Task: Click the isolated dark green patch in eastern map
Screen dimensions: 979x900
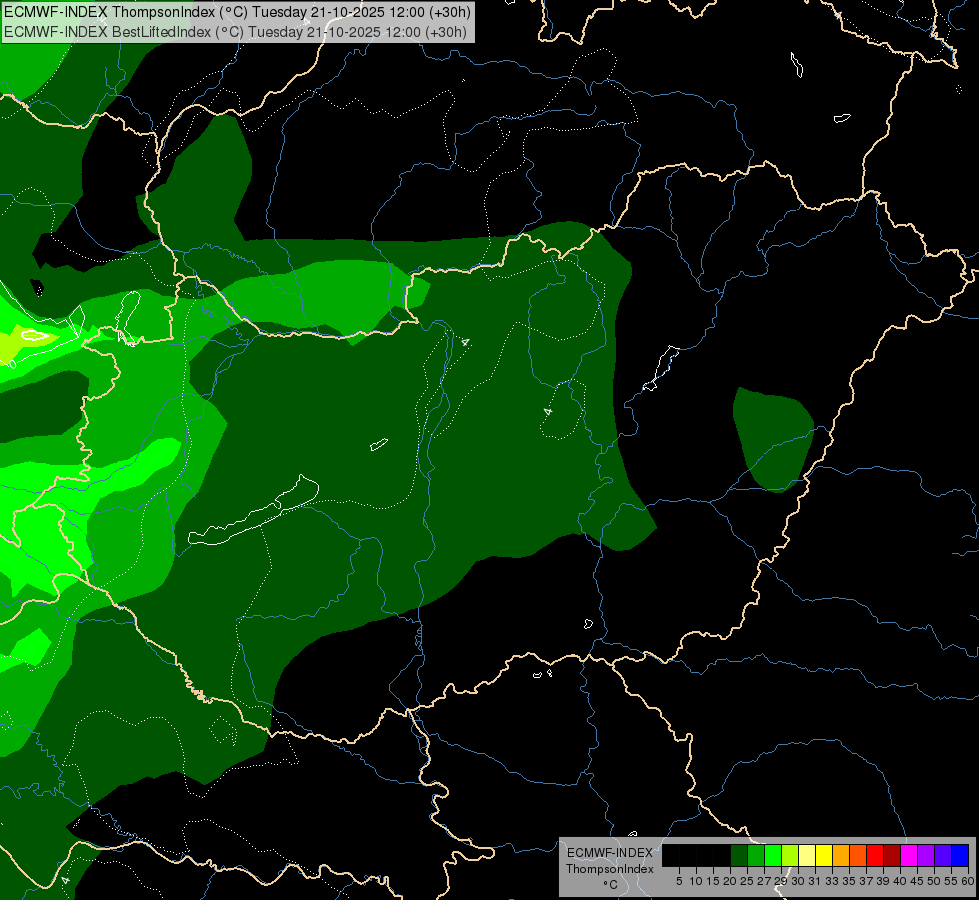Action: [x=773, y=439]
